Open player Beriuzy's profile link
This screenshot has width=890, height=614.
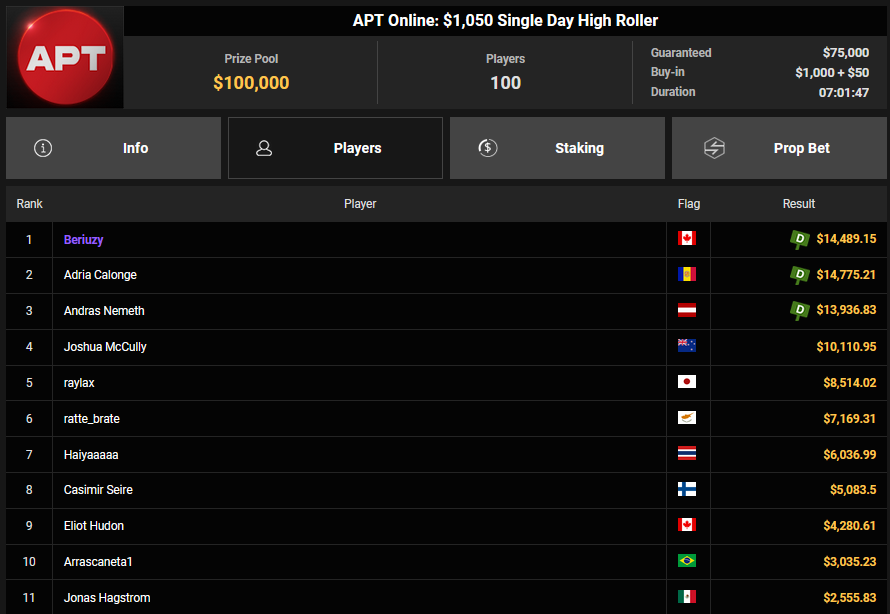pos(84,240)
